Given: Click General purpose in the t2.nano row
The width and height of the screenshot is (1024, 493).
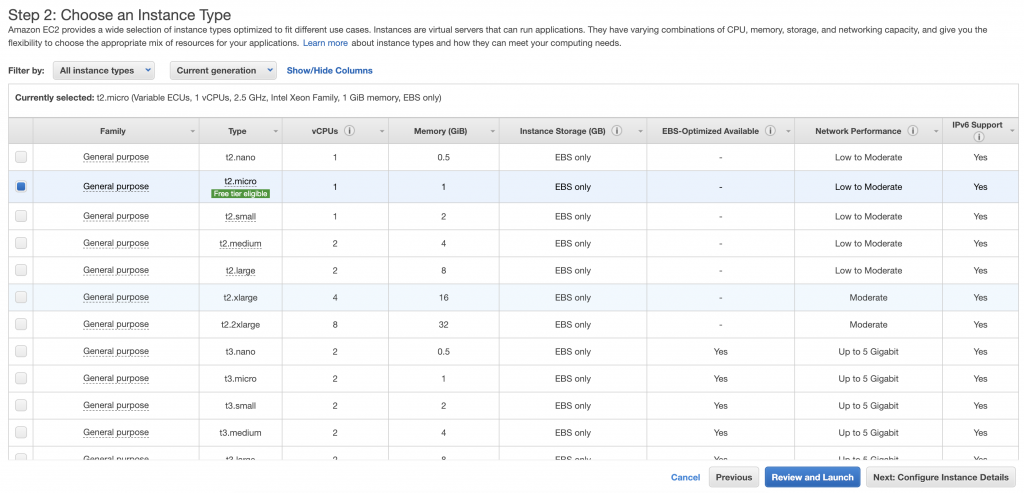Looking at the screenshot, I should [116, 157].
